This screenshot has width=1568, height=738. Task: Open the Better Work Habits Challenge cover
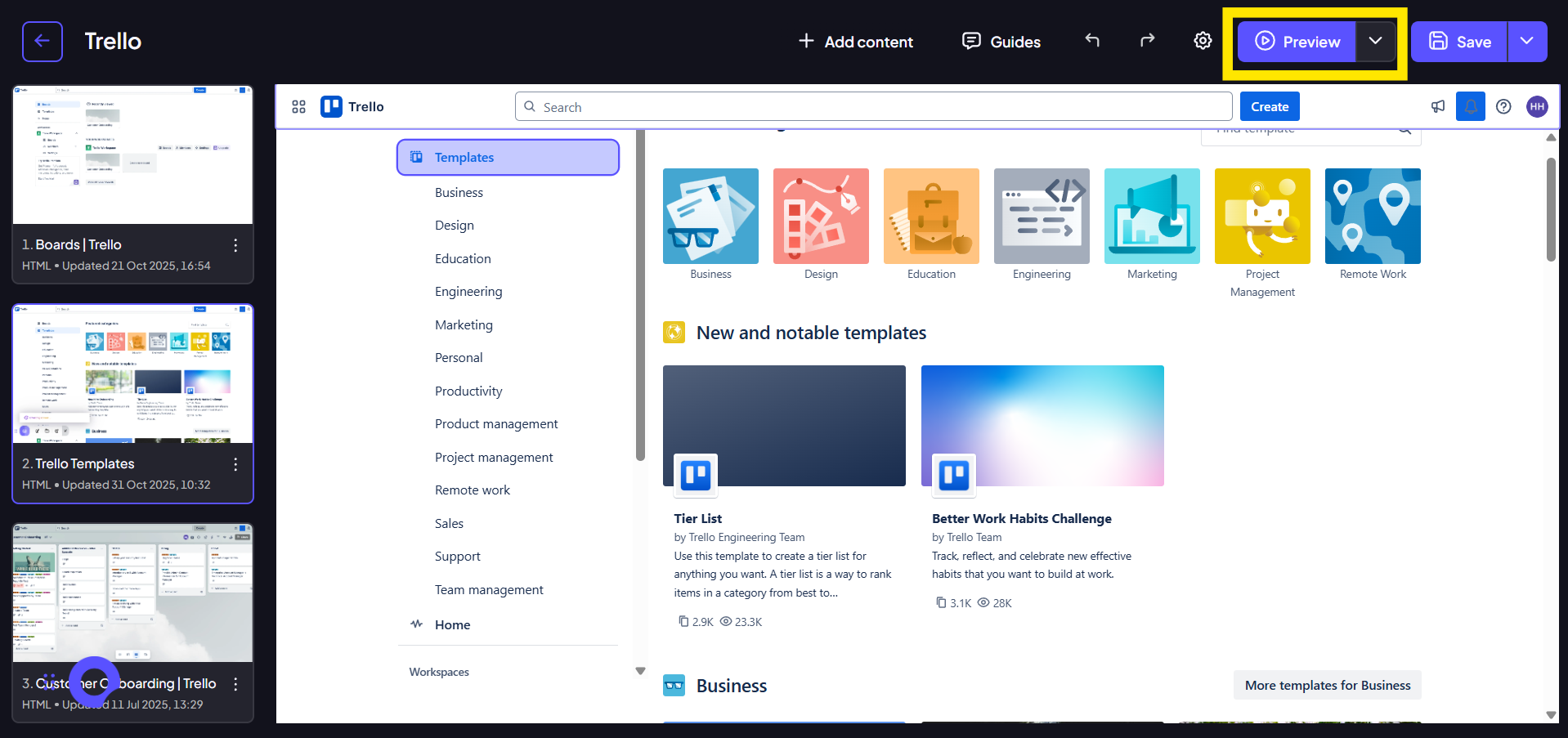(x=1042, y=426)
